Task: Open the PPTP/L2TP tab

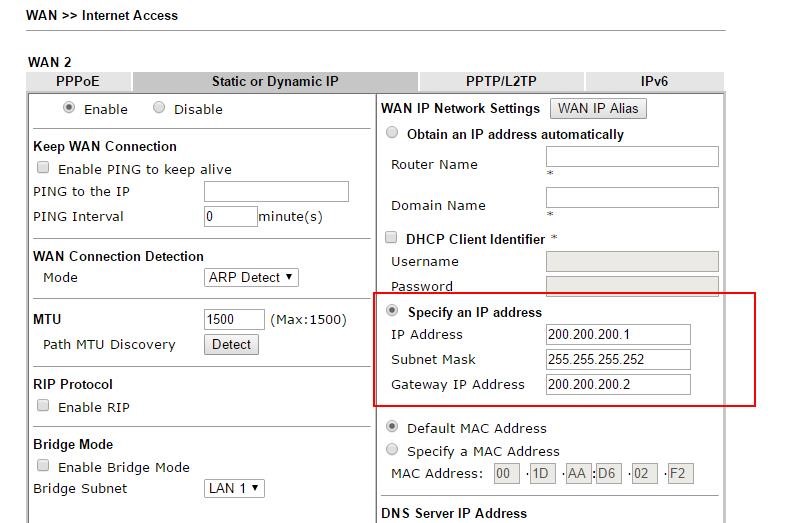Action: (501, 82)
